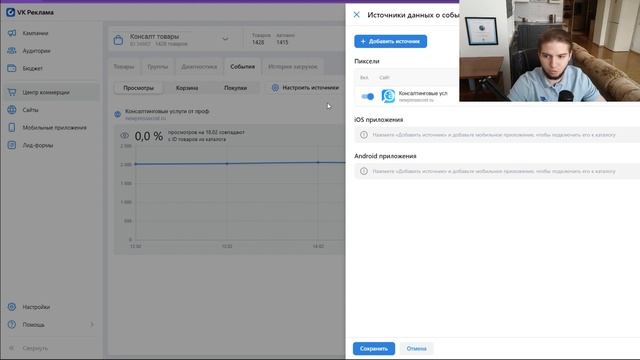Click the Сохранить button

click(x=374, y=349)
